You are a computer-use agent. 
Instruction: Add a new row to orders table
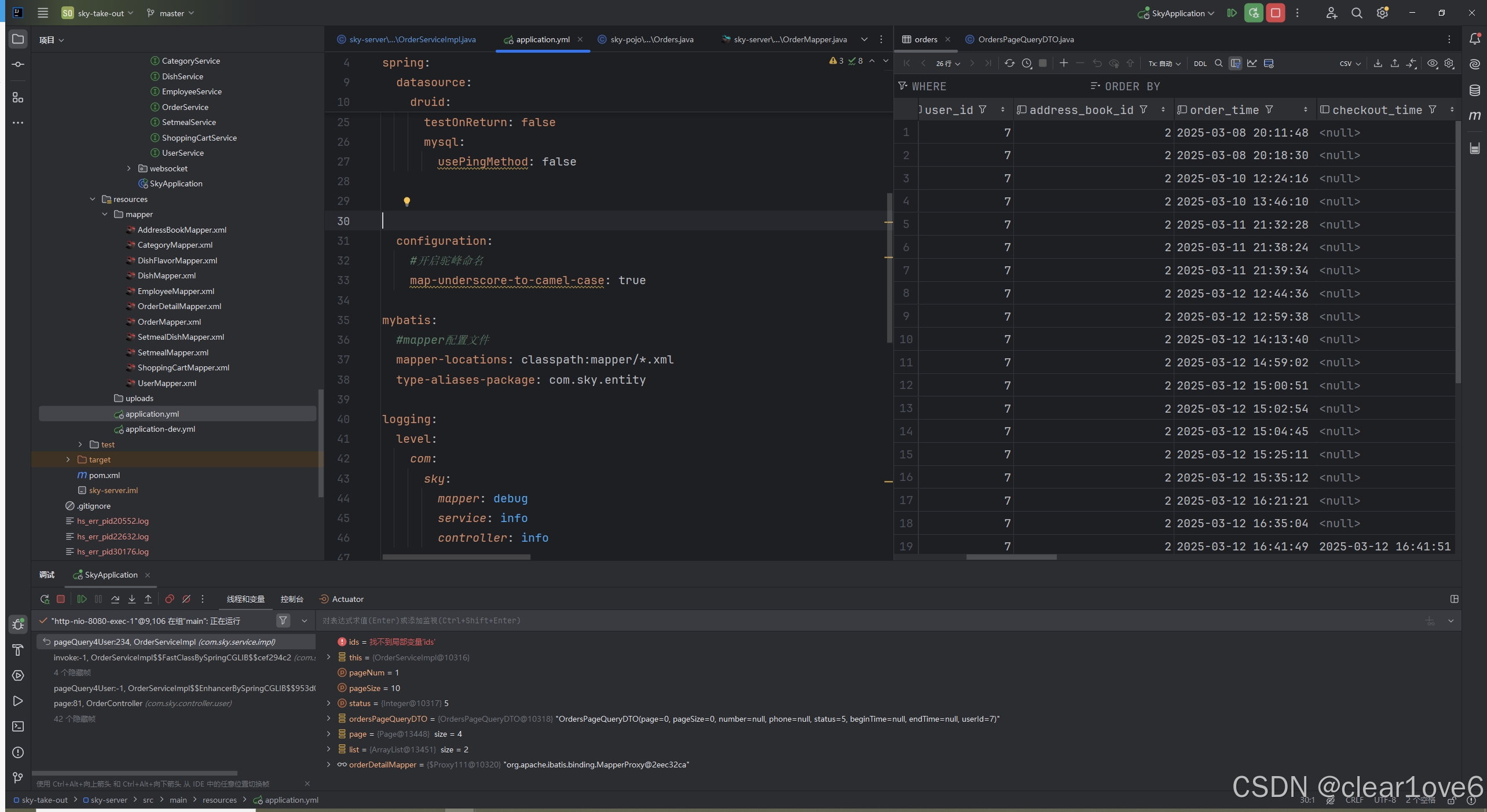click(x=1064, y=63)
